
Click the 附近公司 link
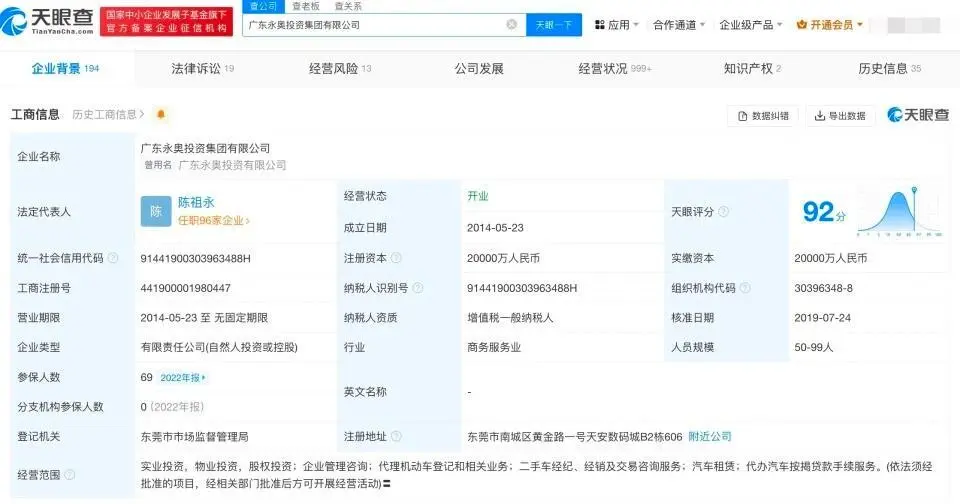point(710,437)
